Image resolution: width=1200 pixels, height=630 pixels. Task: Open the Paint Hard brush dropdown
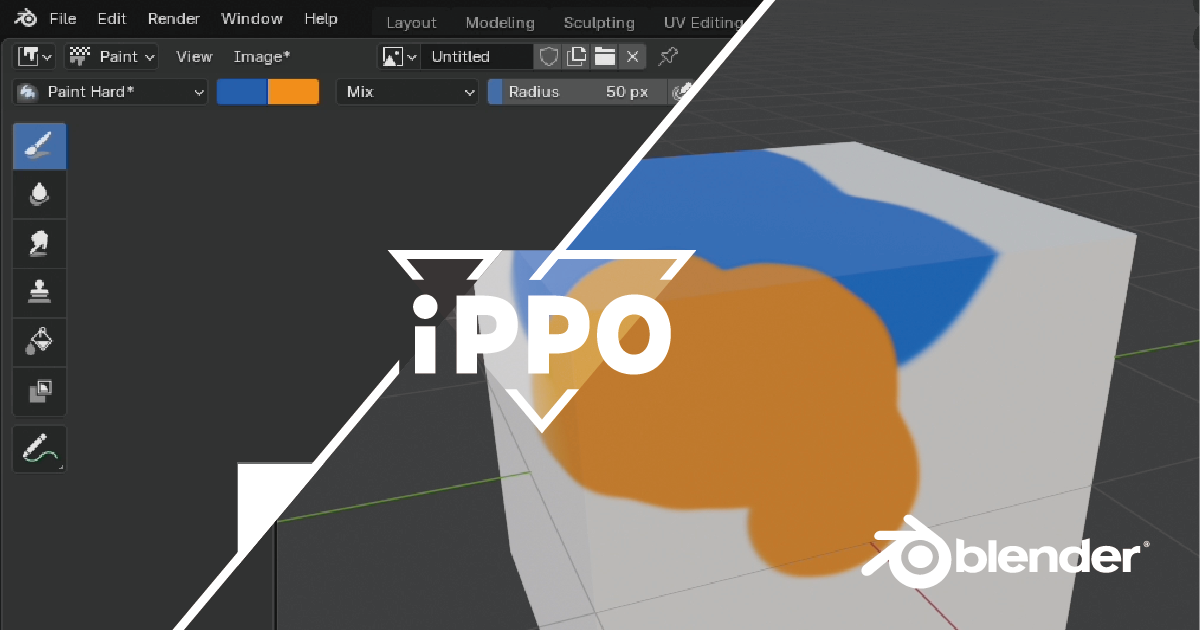point(111,92)
